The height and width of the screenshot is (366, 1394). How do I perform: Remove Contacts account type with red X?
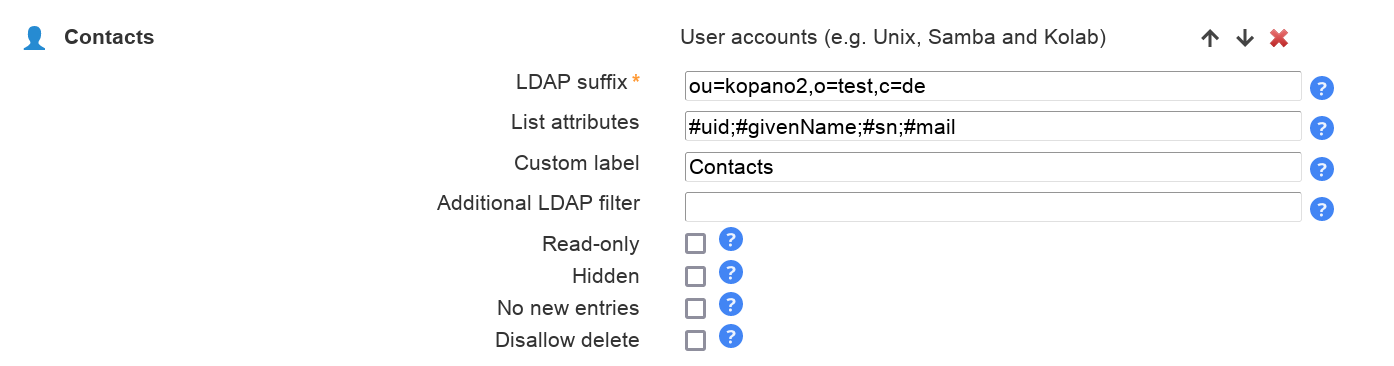(x=1278, y=38)
